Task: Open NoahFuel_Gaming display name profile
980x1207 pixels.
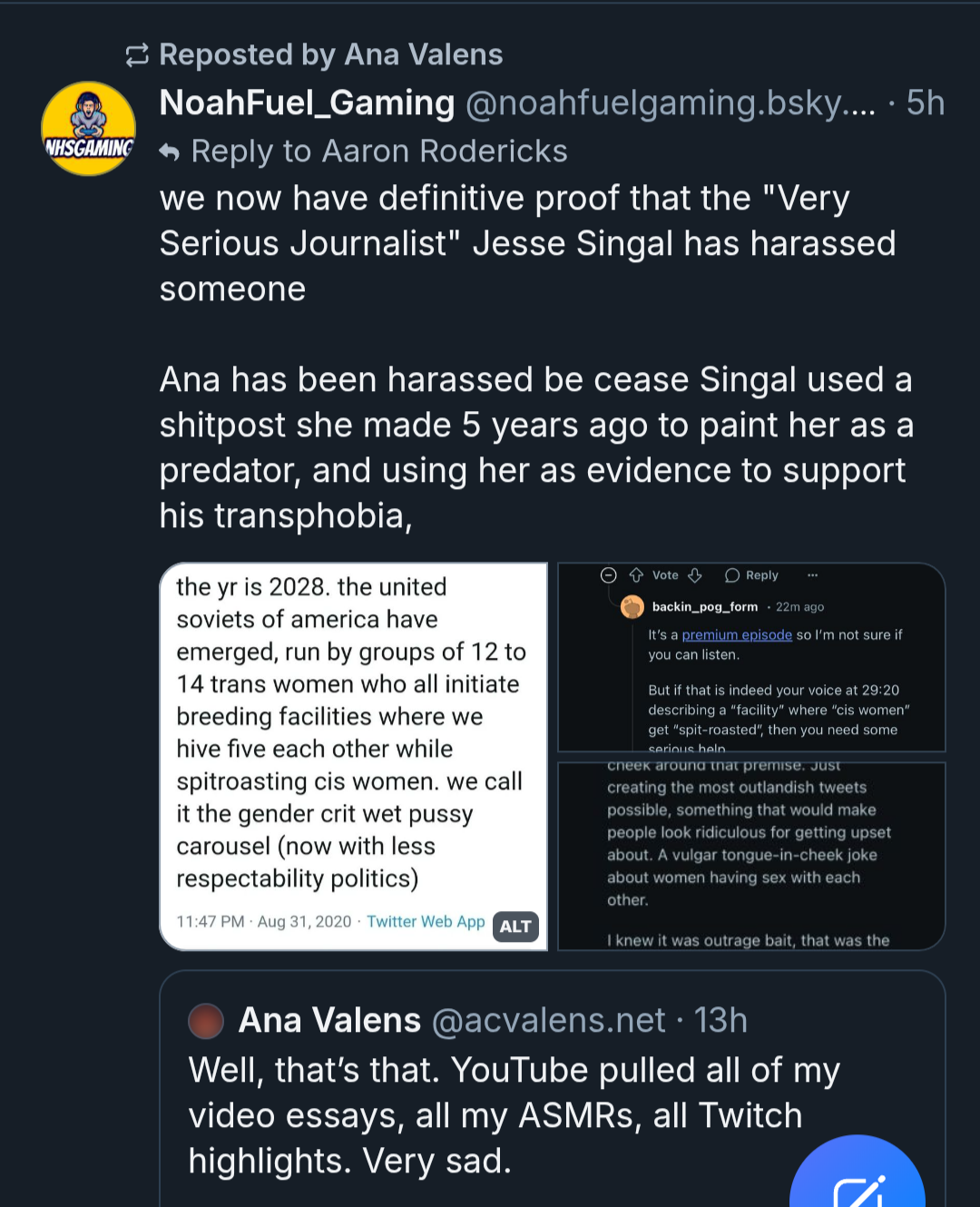Action: (307, 103)
